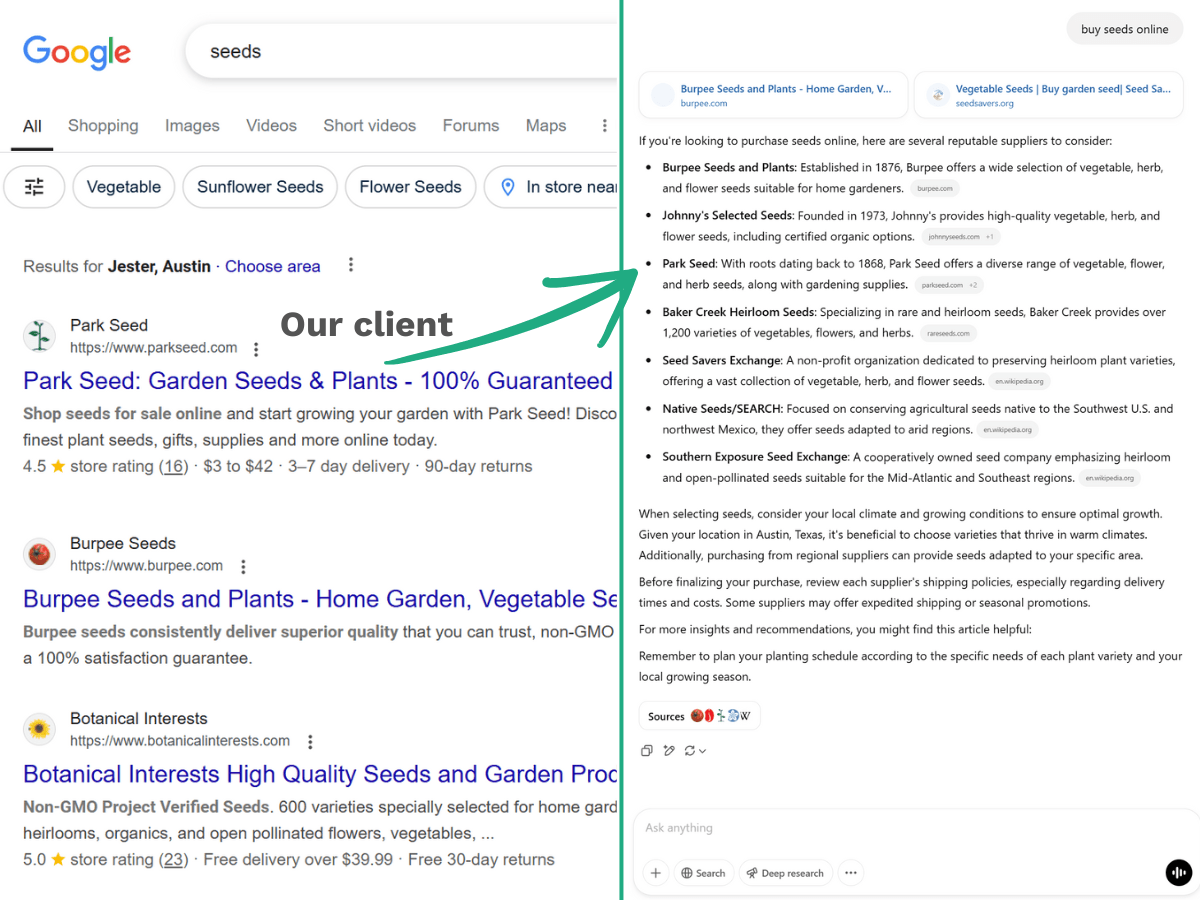Click the citation chip after Native Seeds/SEARCH
Image resolution: width=1200 pixels, height=900 pixels.
tap(1008, 430)
